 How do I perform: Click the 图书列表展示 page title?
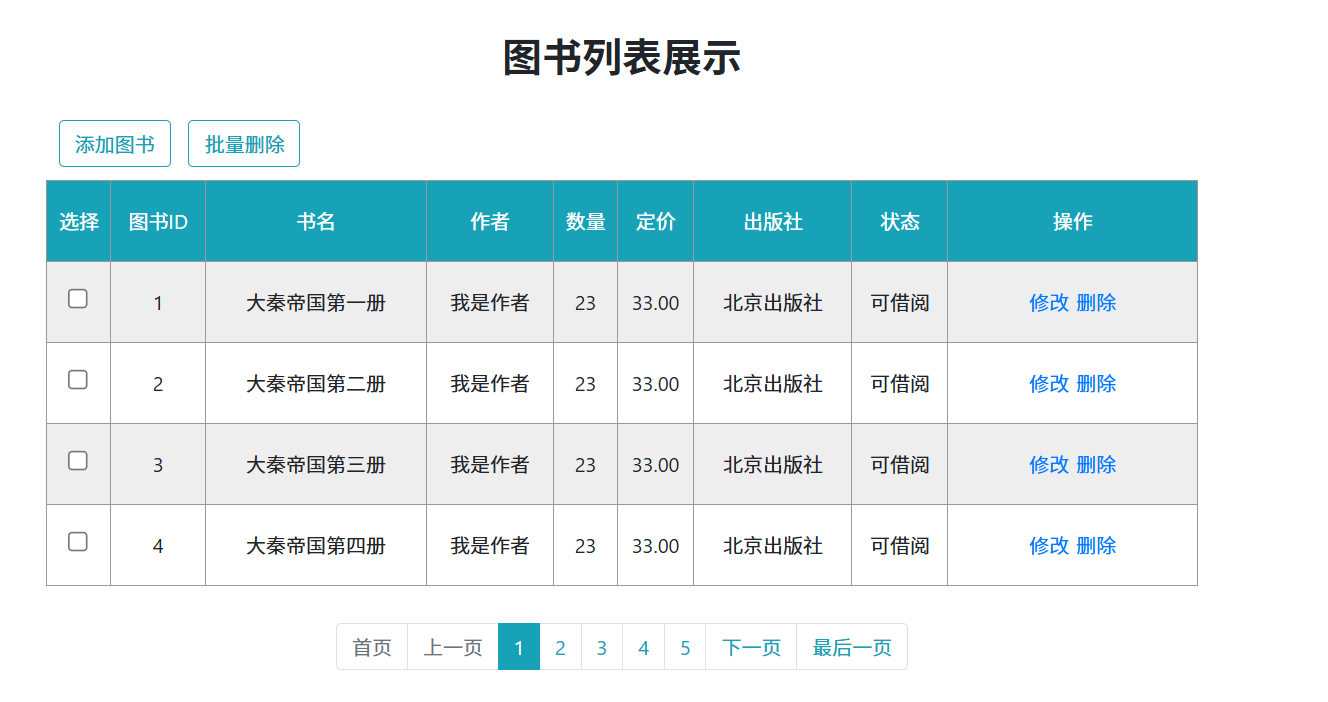coord(622,58)
